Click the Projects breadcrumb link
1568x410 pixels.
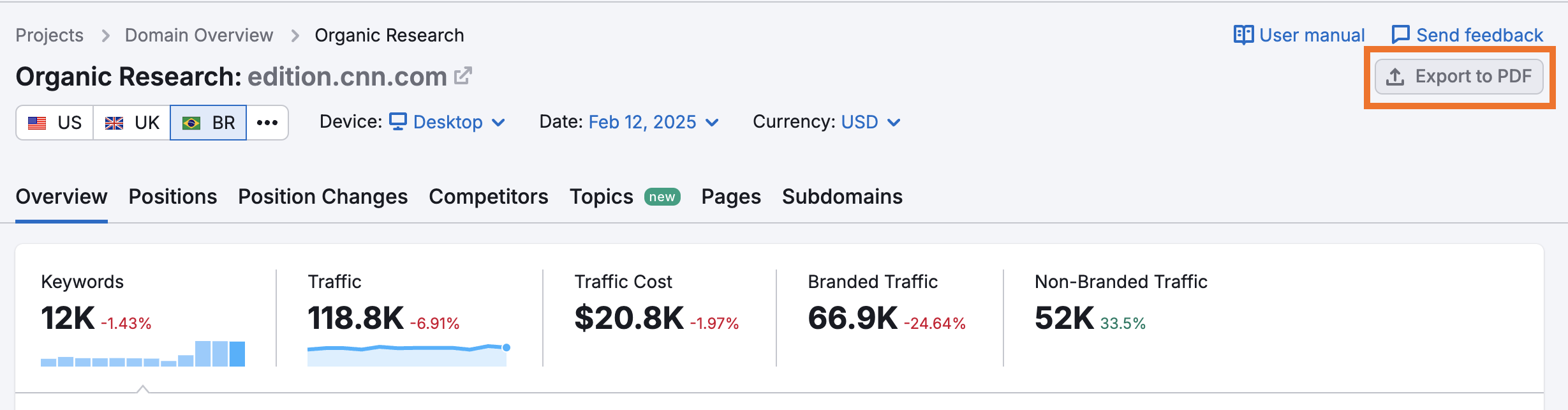point(50,35)
